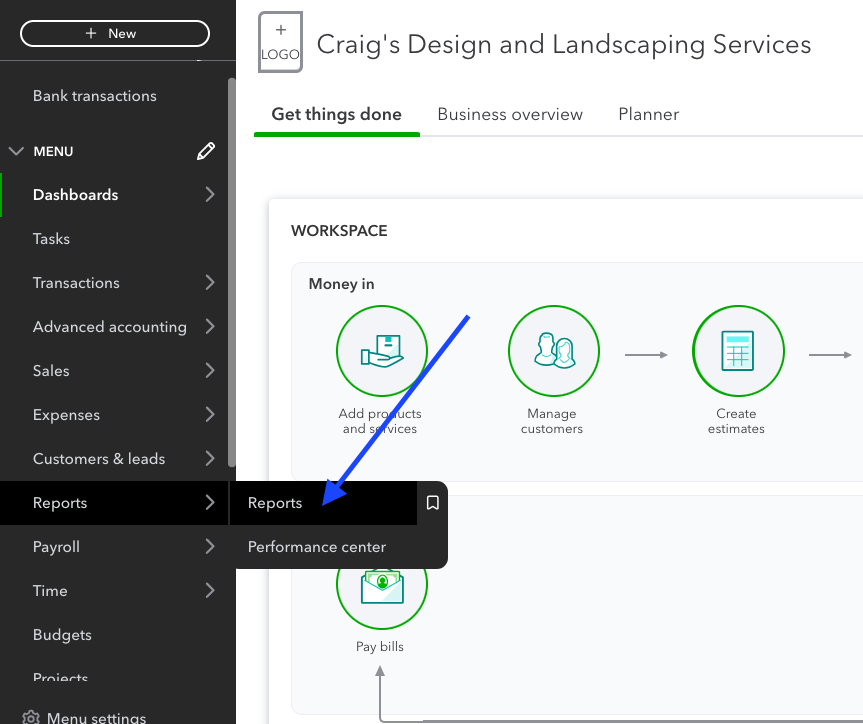
Task: Select Performance center from the flyout
Action: tap(317, 547)
